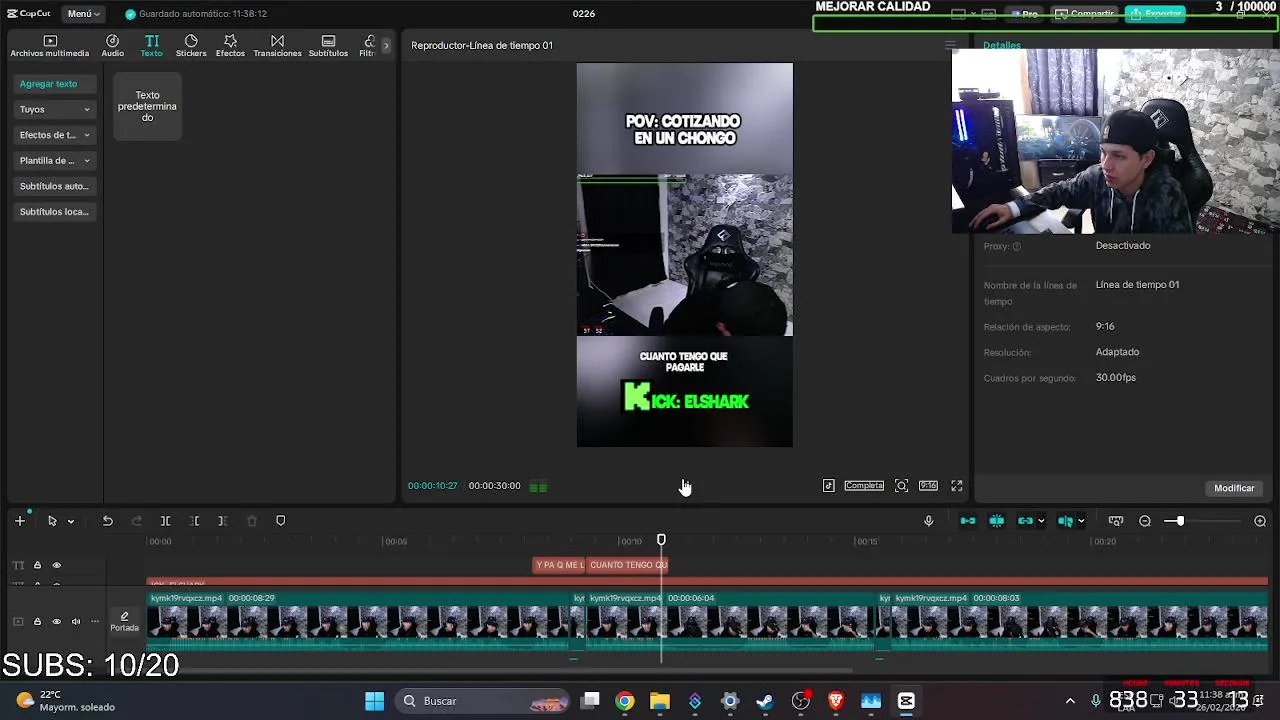Click the timeline playhead marker
The height and width of the screenshot is (720, 1280).
point(661,540)
